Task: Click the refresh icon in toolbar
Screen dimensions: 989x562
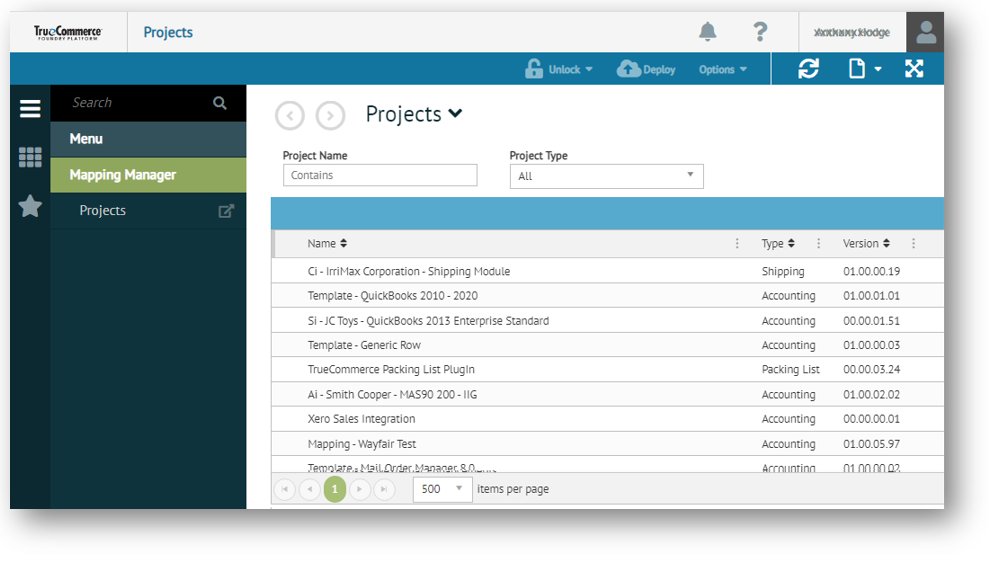Action: pos(808,69)
